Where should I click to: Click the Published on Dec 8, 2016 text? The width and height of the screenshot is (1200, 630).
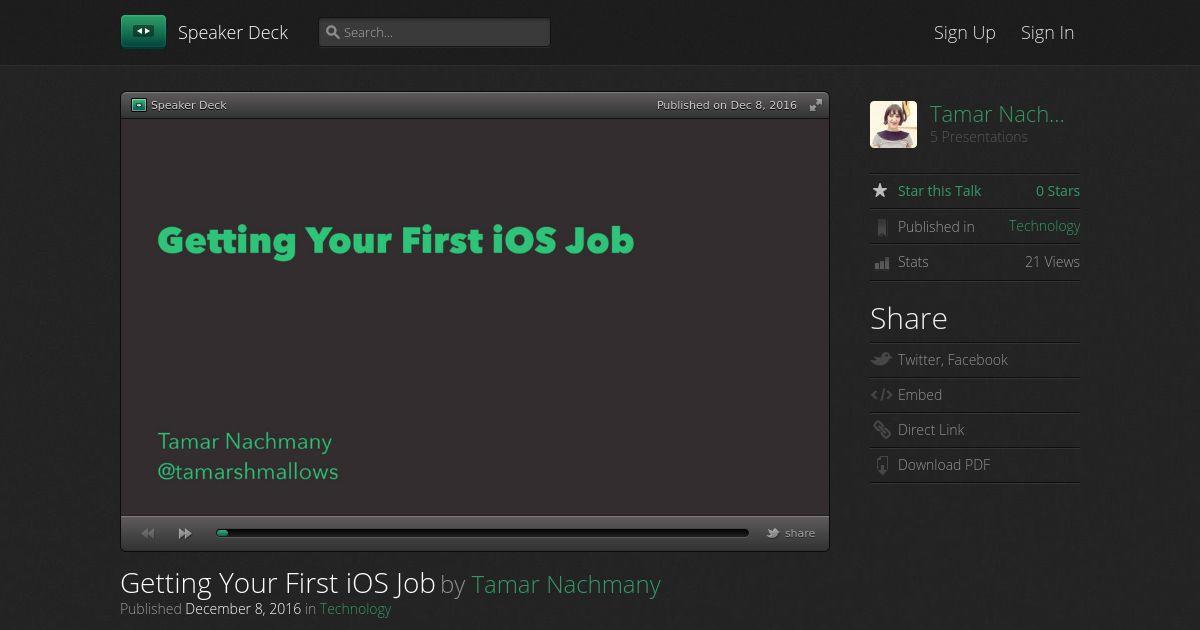point(727,105)
